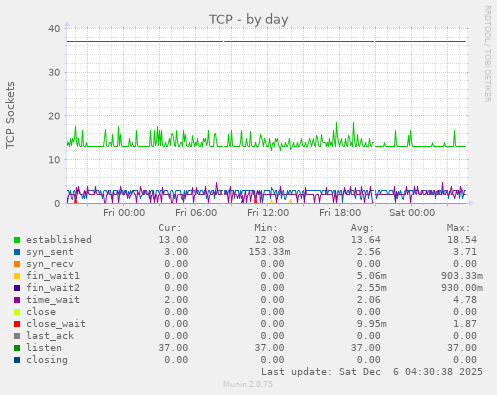
Task: Click close_wait average value 9.95m
Action: tap(371, 324)
